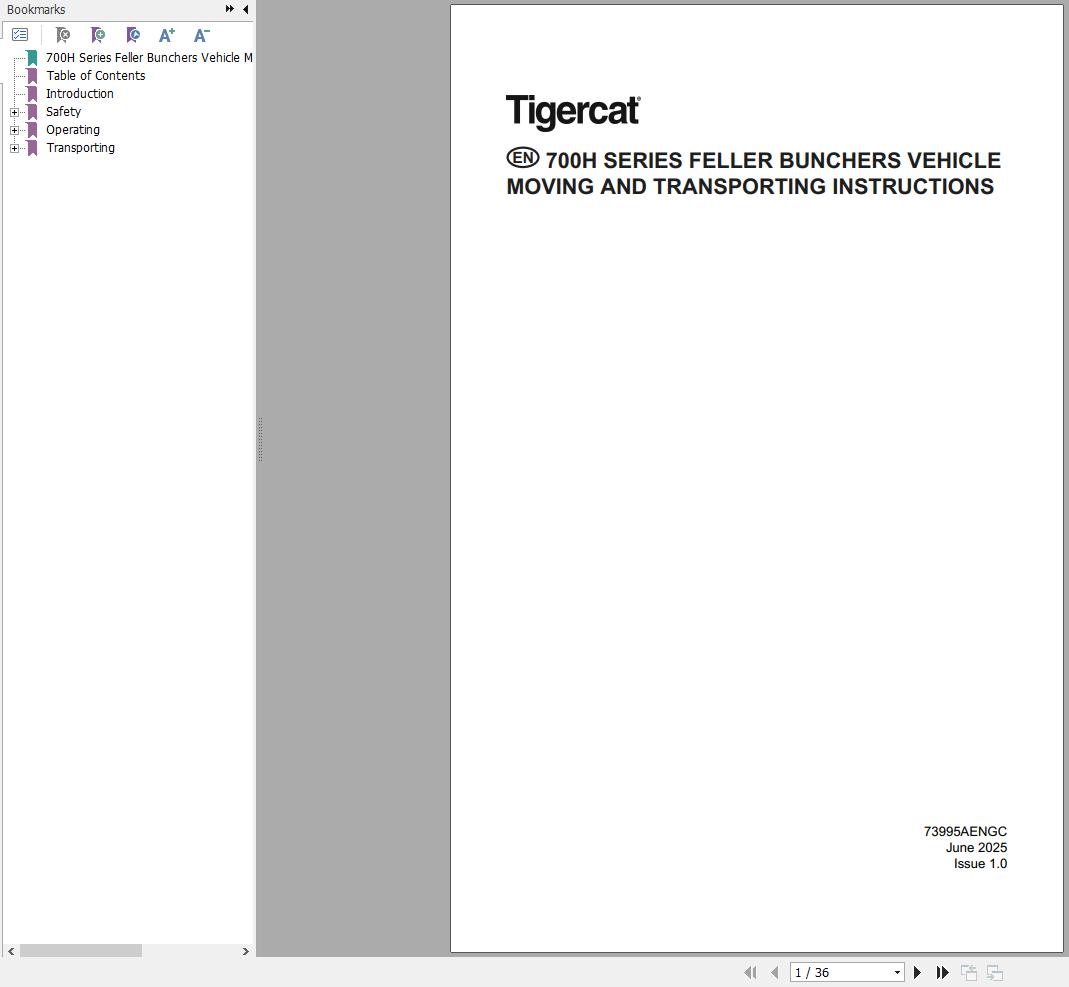The image size is (1069, 987).
Task: Click the part number 73995AENGC
Action: pos(965,832)
